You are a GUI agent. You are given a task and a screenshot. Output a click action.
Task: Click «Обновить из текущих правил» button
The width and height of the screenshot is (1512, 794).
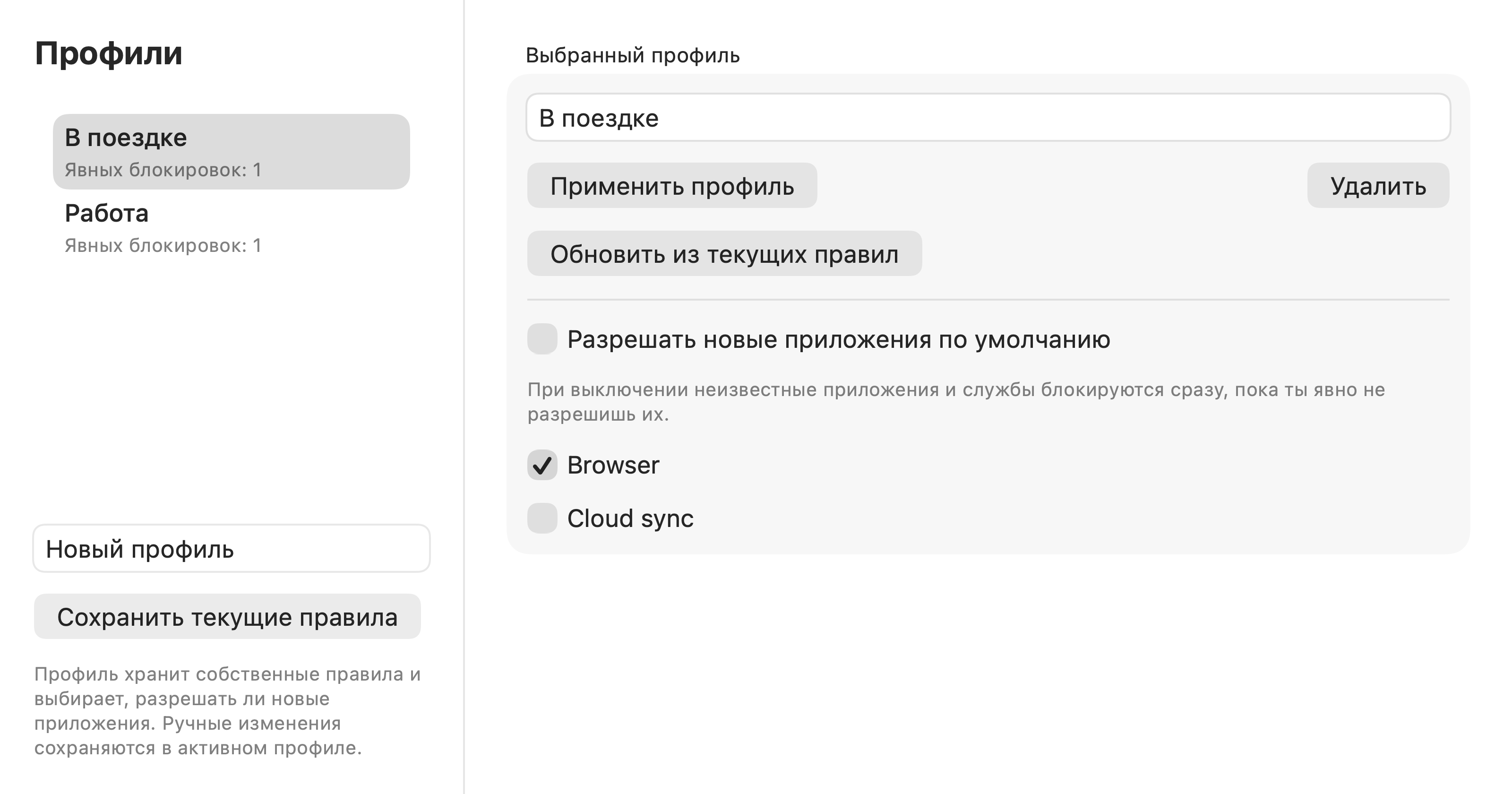[724, 254]
